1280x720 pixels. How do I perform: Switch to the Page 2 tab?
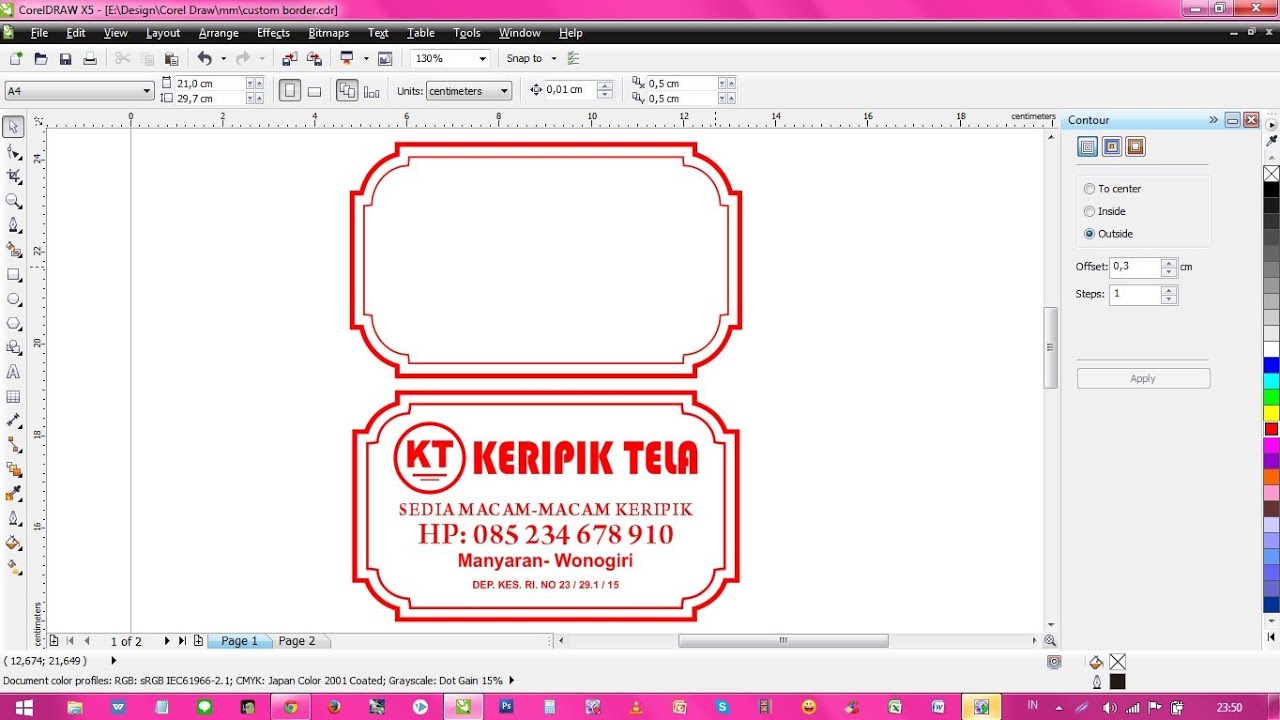click(x=297, y=641)
